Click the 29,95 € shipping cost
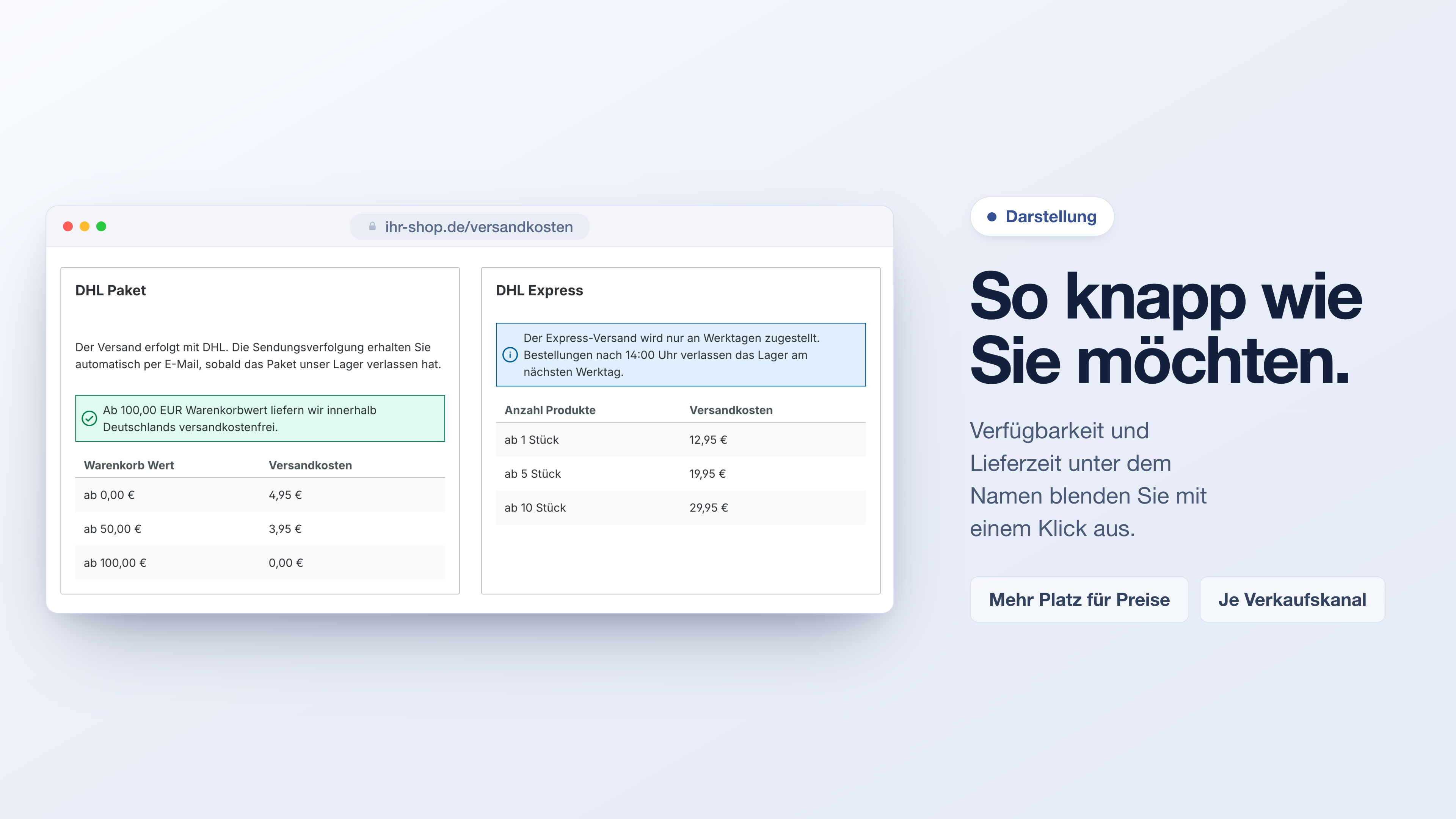The height and width of the screenshot is (819, 1456). click(708, 508)
